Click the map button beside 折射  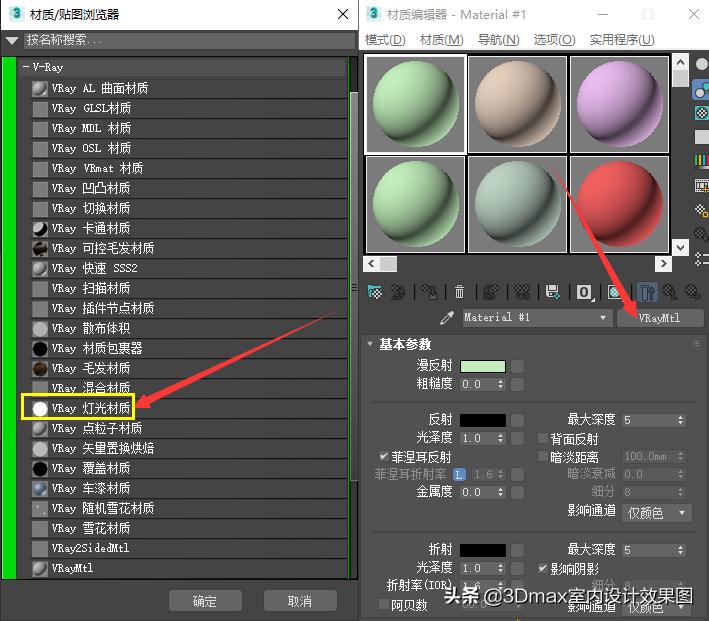pos(518,550)
